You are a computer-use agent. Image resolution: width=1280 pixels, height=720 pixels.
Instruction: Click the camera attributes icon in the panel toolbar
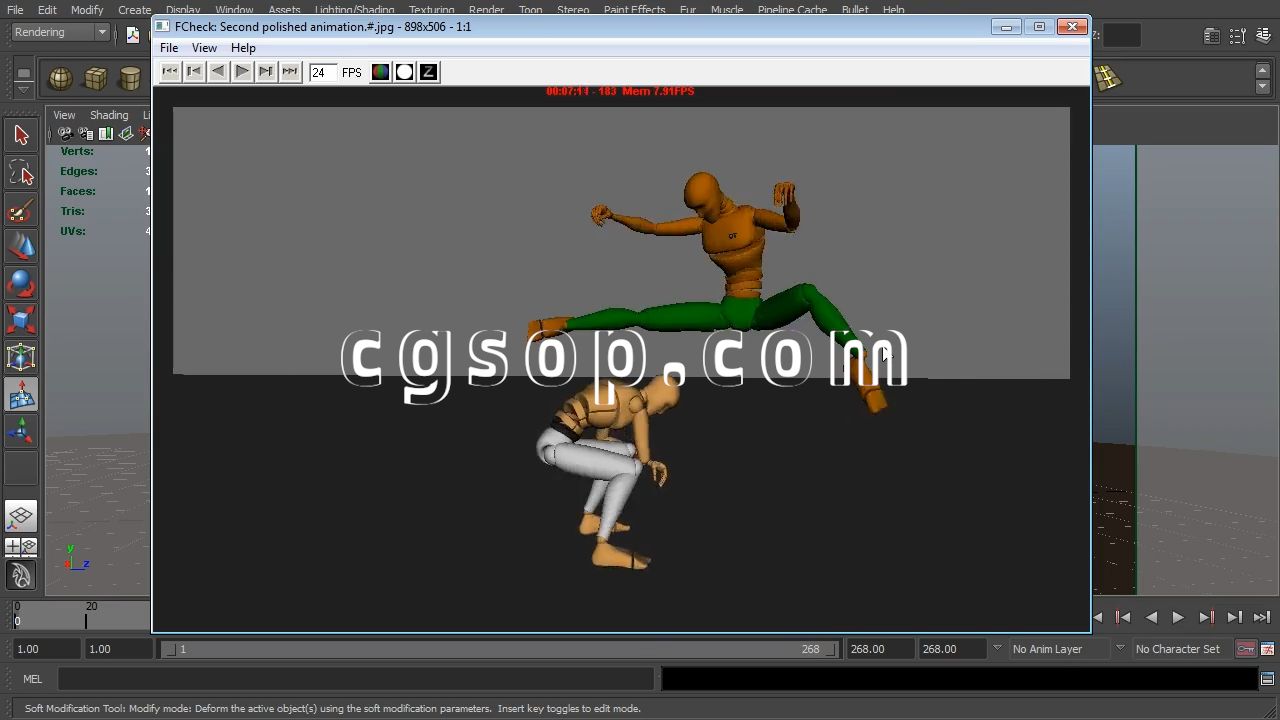pyautogui.click(x=86, y=134)
